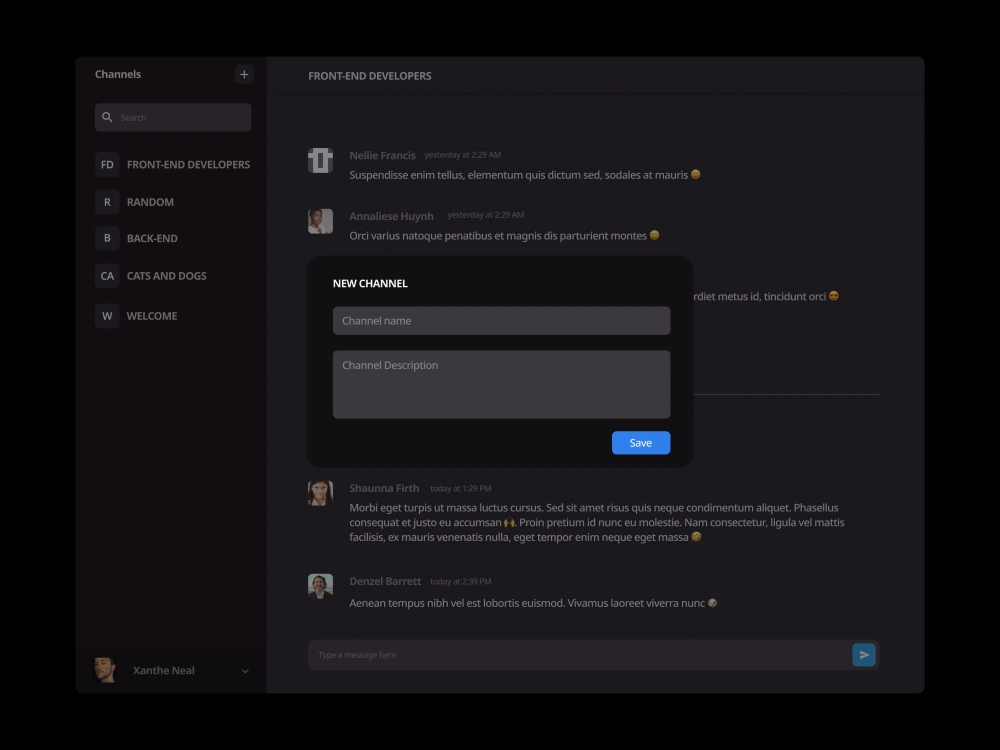Viewport: 1000px width, 750px height.
Task: Click the Channels sidebar heading
Action: click(118, 74)
